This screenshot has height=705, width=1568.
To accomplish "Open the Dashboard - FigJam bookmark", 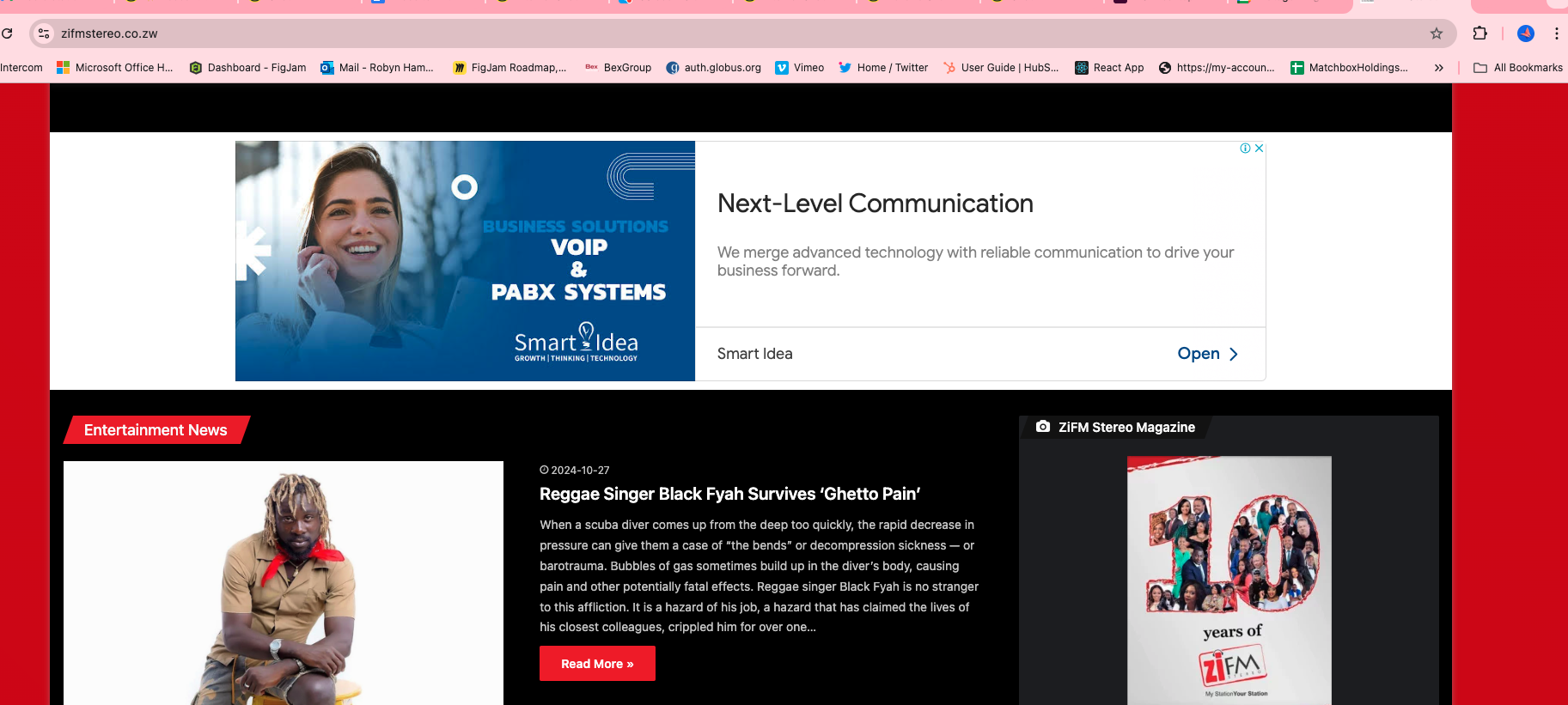I will tap(247, 68).
